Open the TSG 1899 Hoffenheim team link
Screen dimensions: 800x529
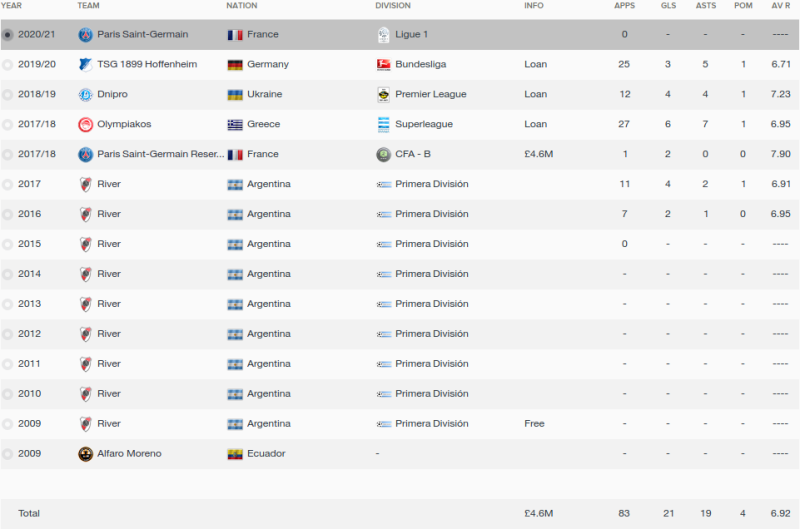click(147, 64)
